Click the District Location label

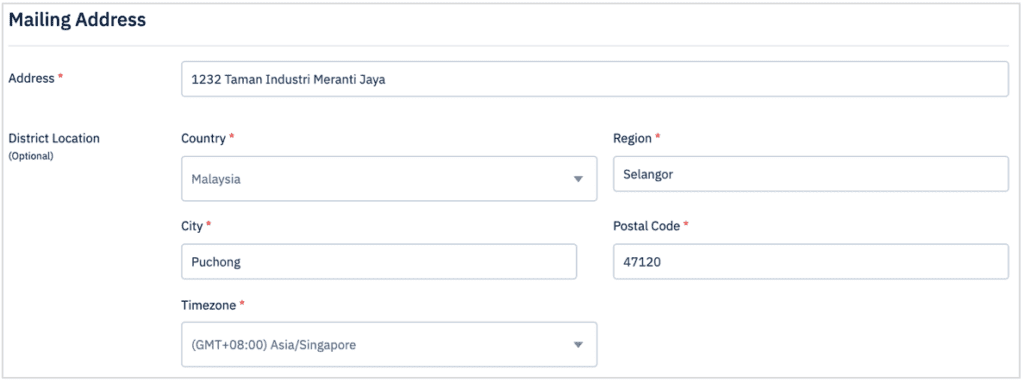point(54,138)
